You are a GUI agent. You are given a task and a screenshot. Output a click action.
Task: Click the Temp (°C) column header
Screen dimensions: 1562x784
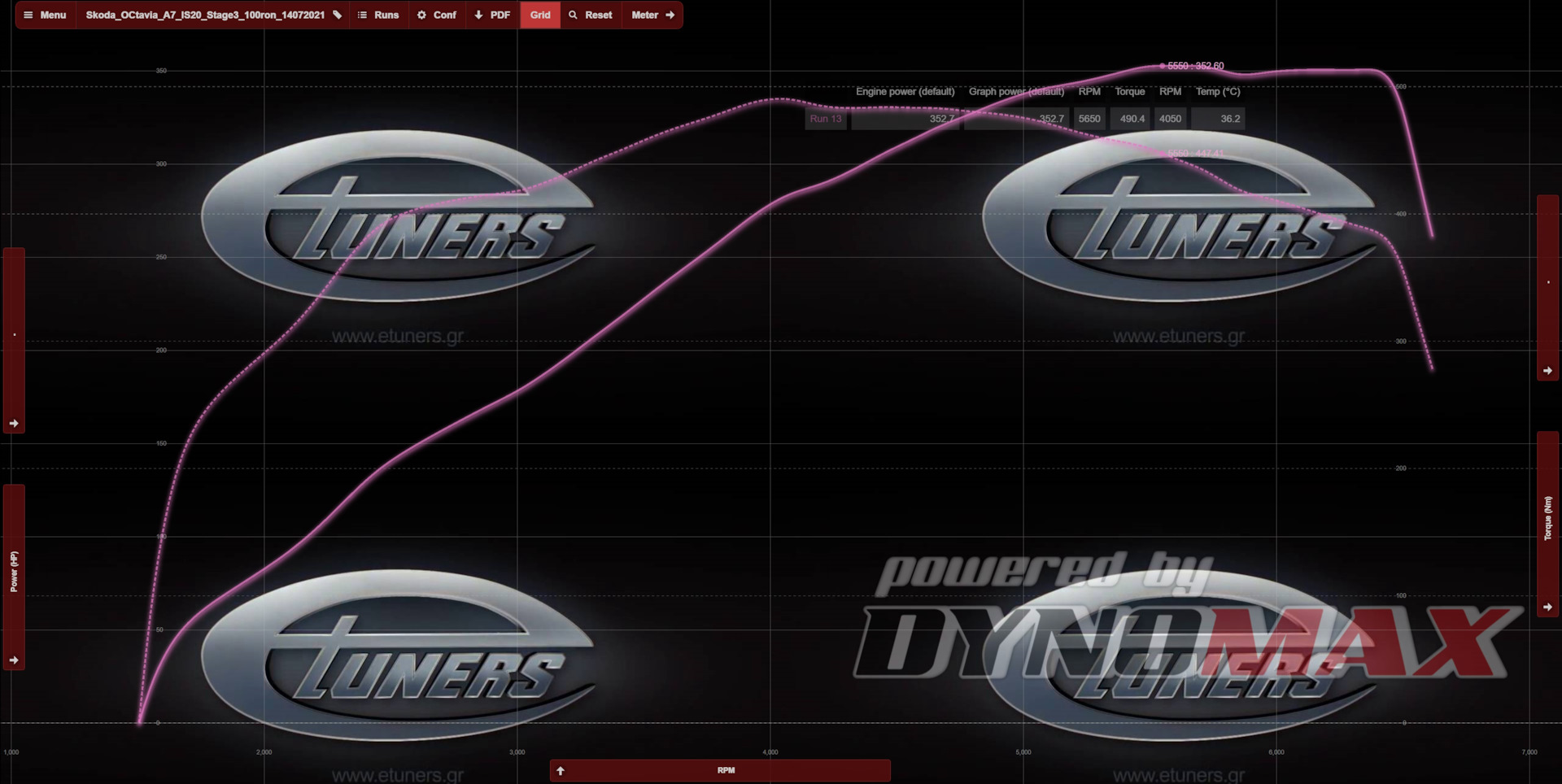pos(1218,91)
